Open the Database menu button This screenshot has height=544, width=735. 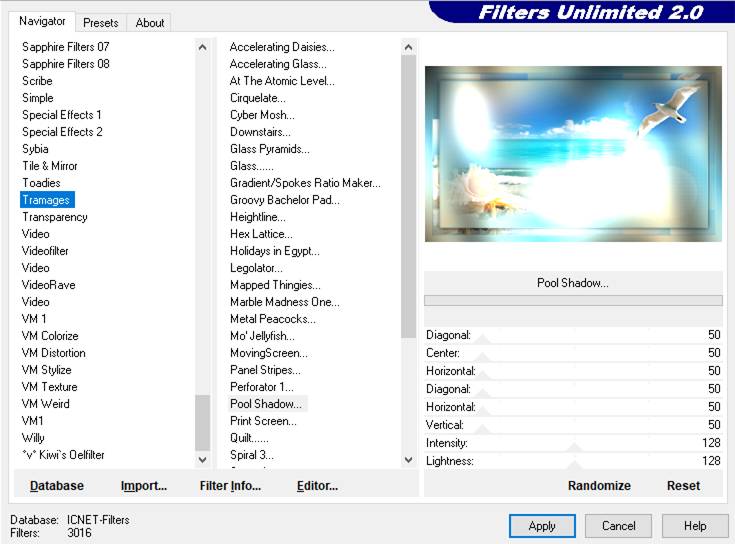click(57, 486)
